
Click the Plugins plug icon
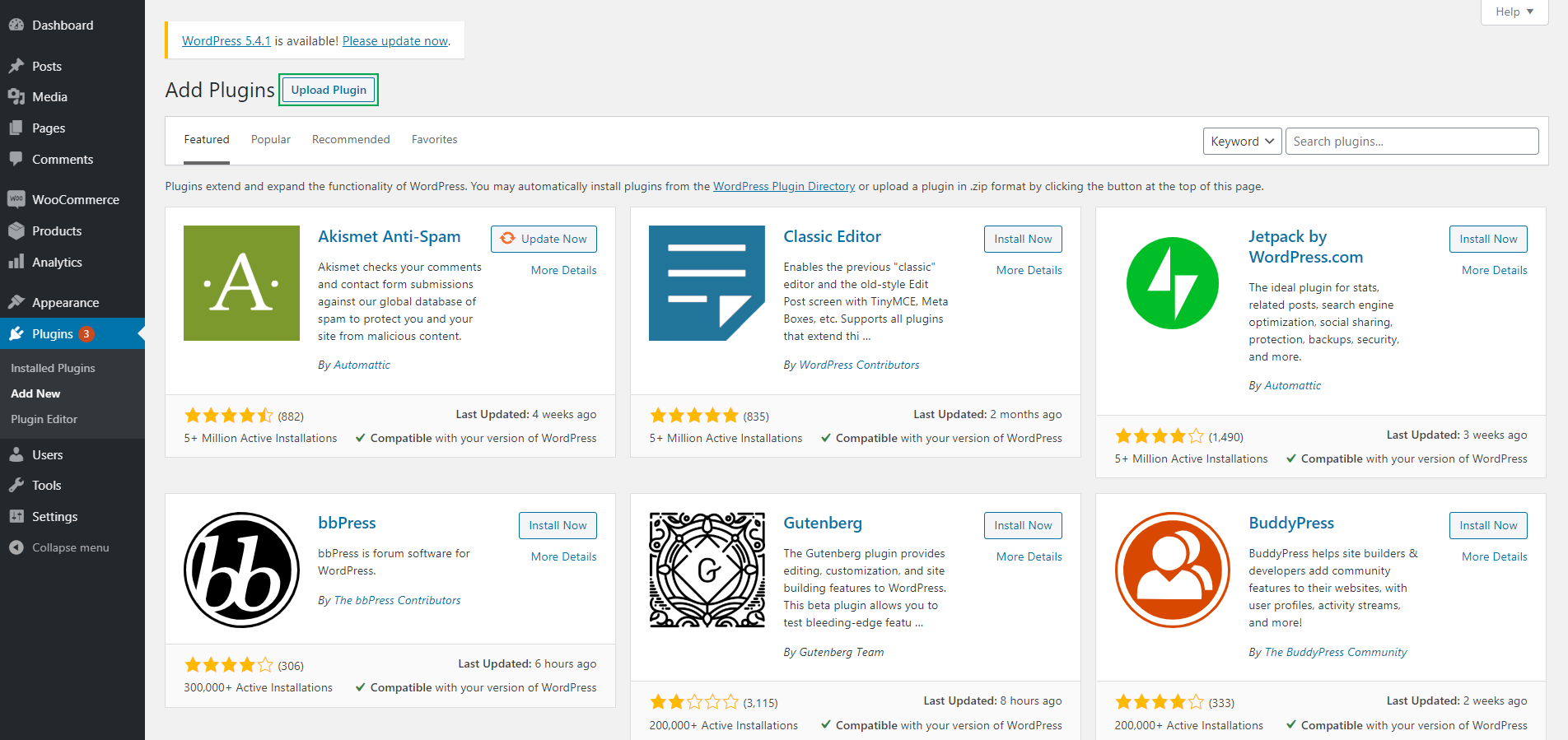tap(16, 333)
